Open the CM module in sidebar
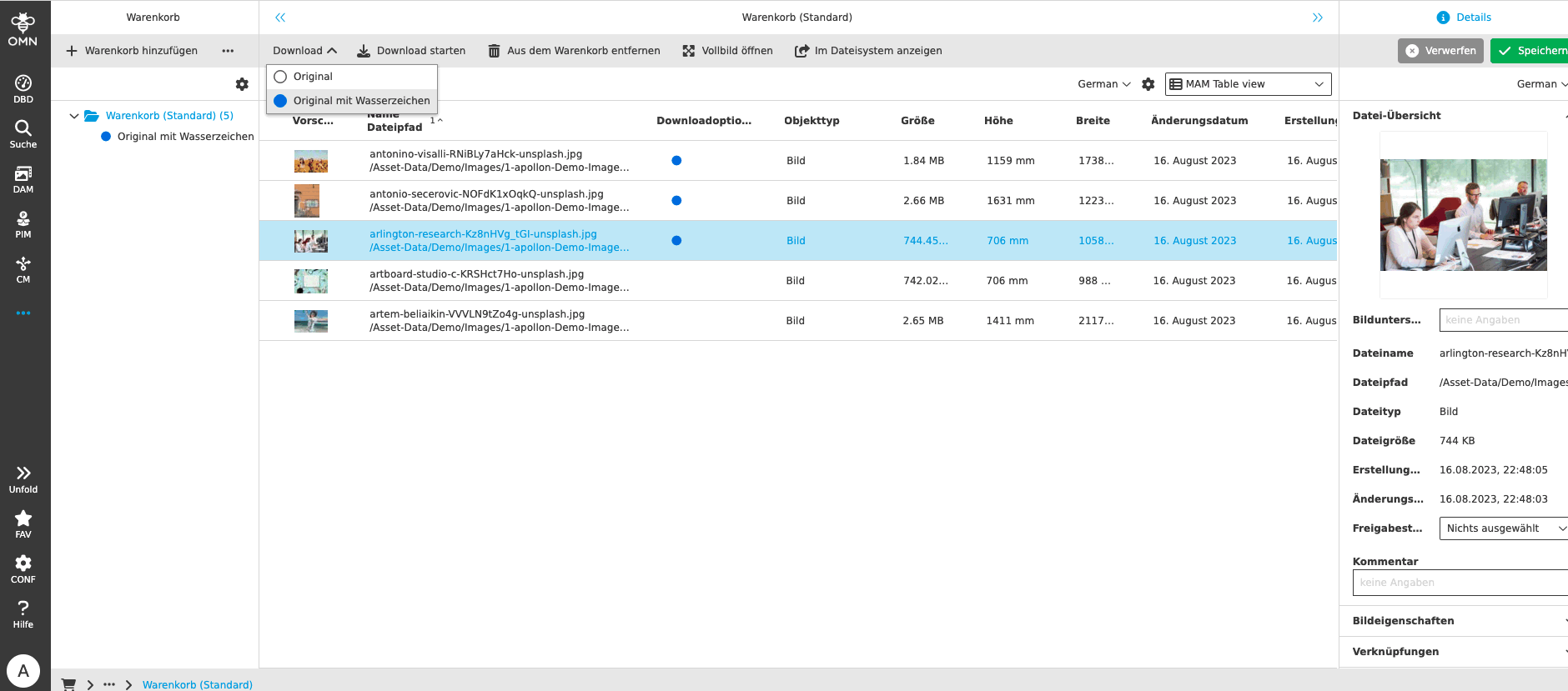Viewport: 1568px width, 691px height. click(x=23, y=268)
